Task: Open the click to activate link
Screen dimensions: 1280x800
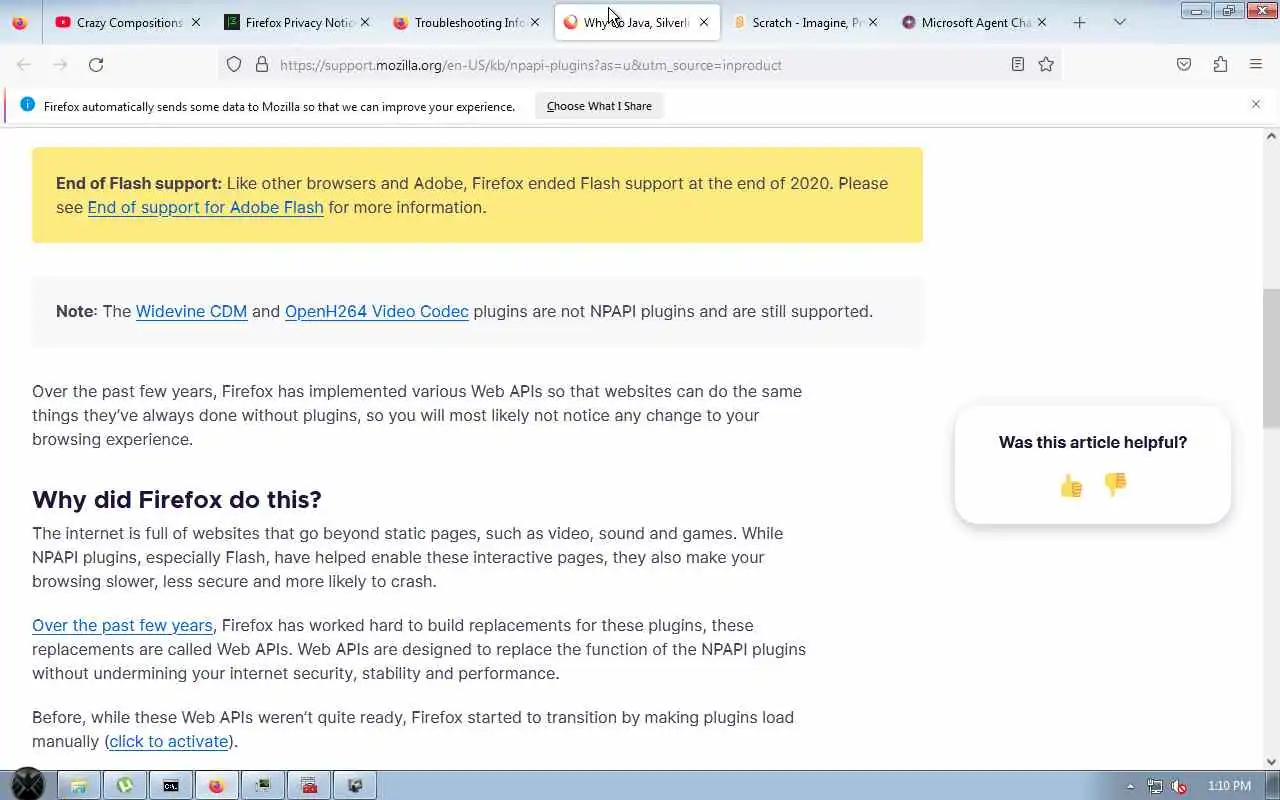Action: click(169, 741)
